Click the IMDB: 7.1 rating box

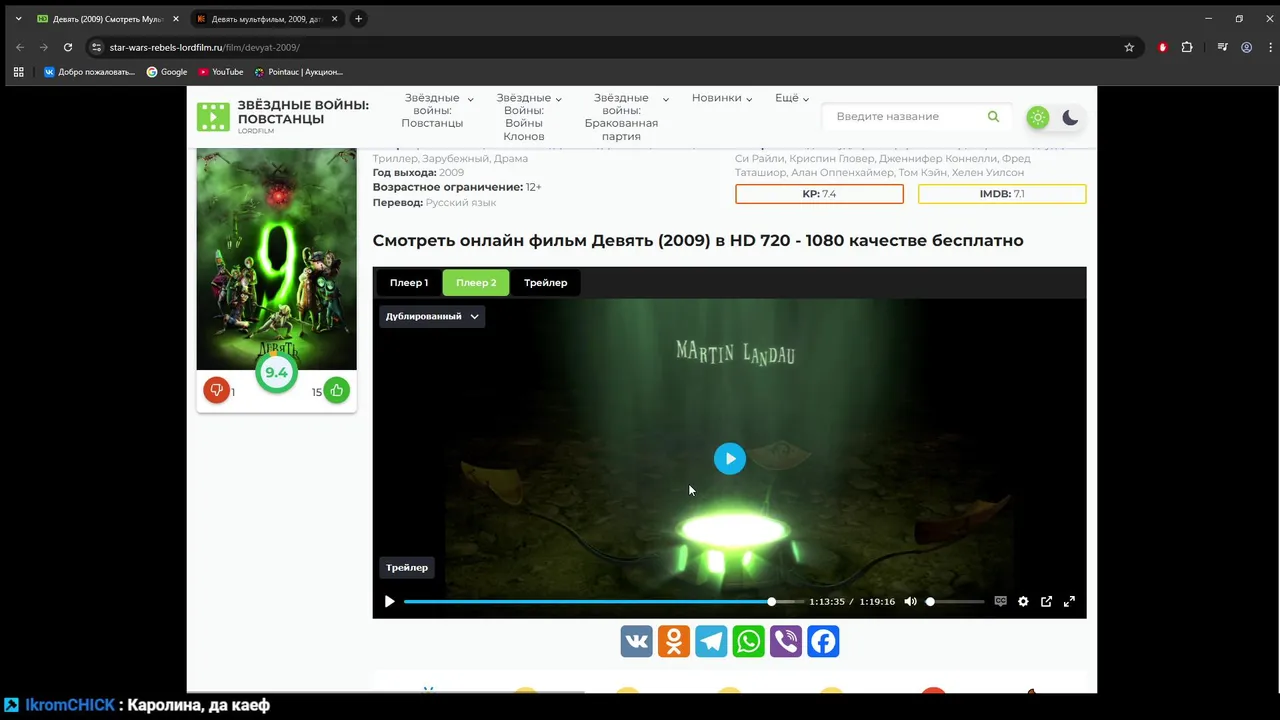[x=1002, y=194]
